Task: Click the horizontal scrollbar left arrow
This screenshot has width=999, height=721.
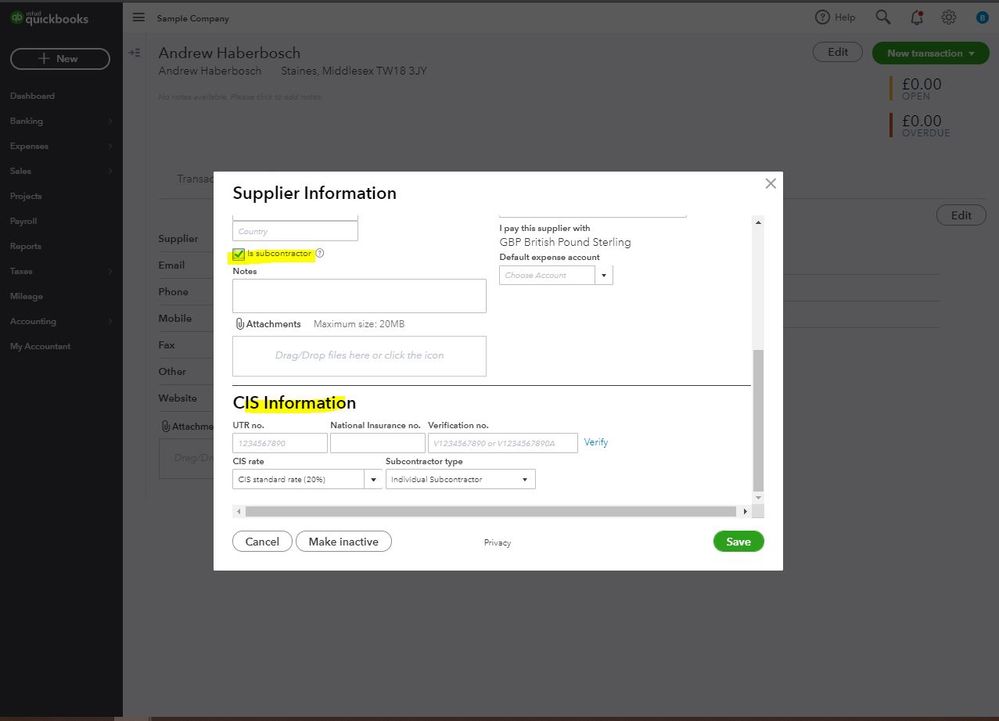Action: pyautogui.click(x=239, y=511)
